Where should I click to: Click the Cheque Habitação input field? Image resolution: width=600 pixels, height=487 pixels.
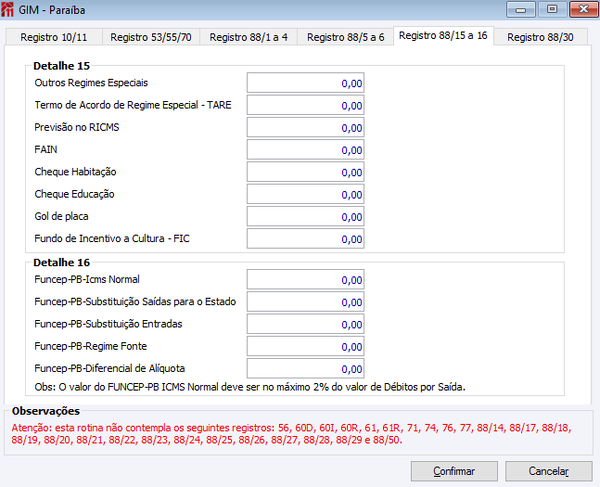click(305, 172)
